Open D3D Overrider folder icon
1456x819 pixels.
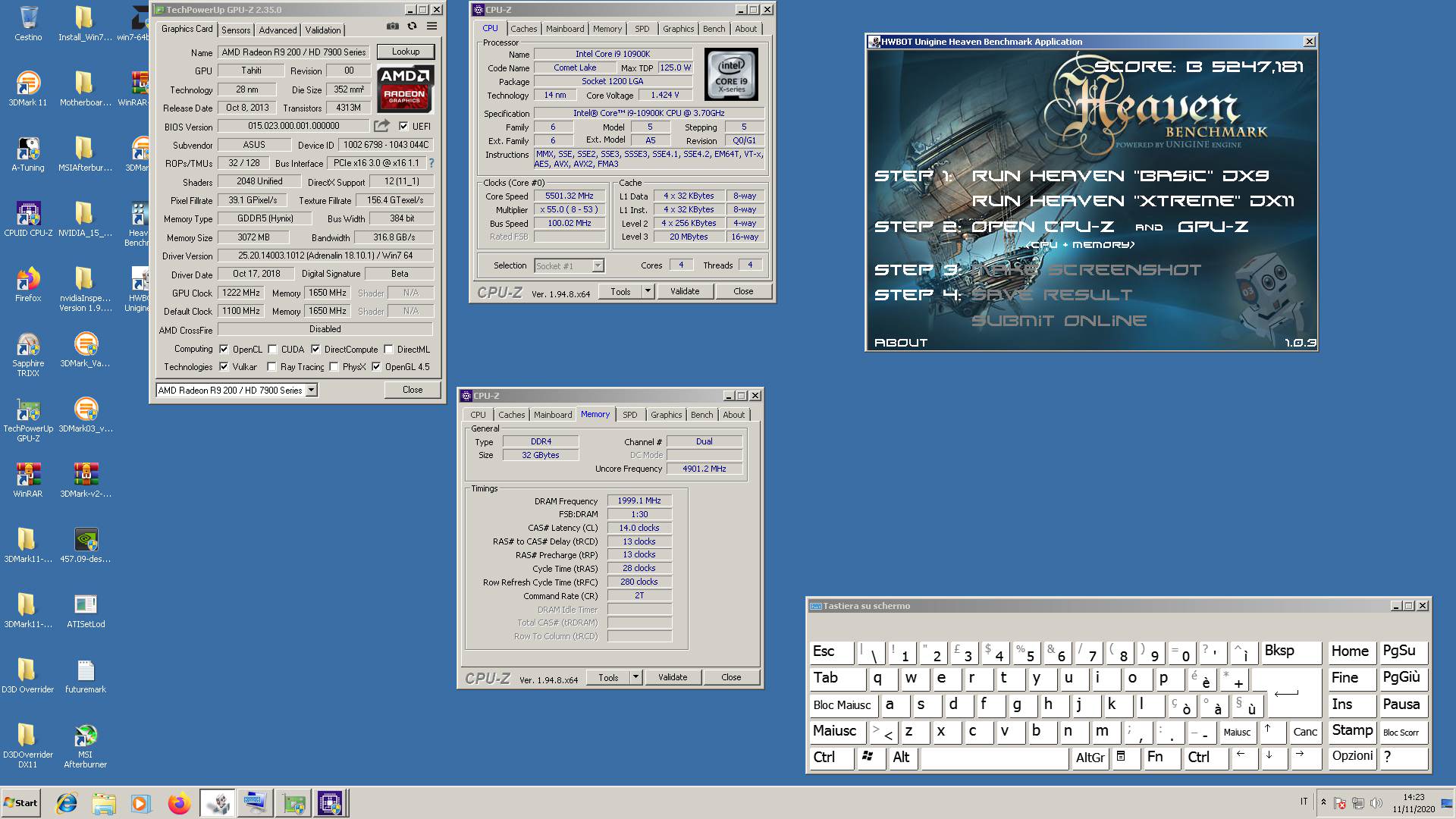coord(28,676)
